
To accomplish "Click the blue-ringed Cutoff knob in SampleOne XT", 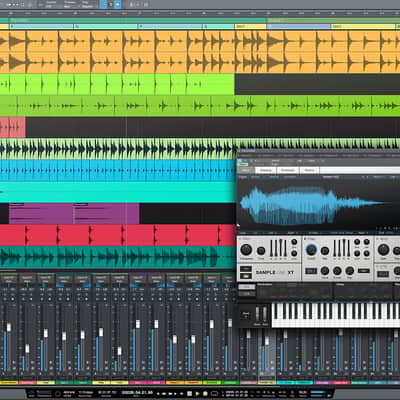I will click(311, 250).
